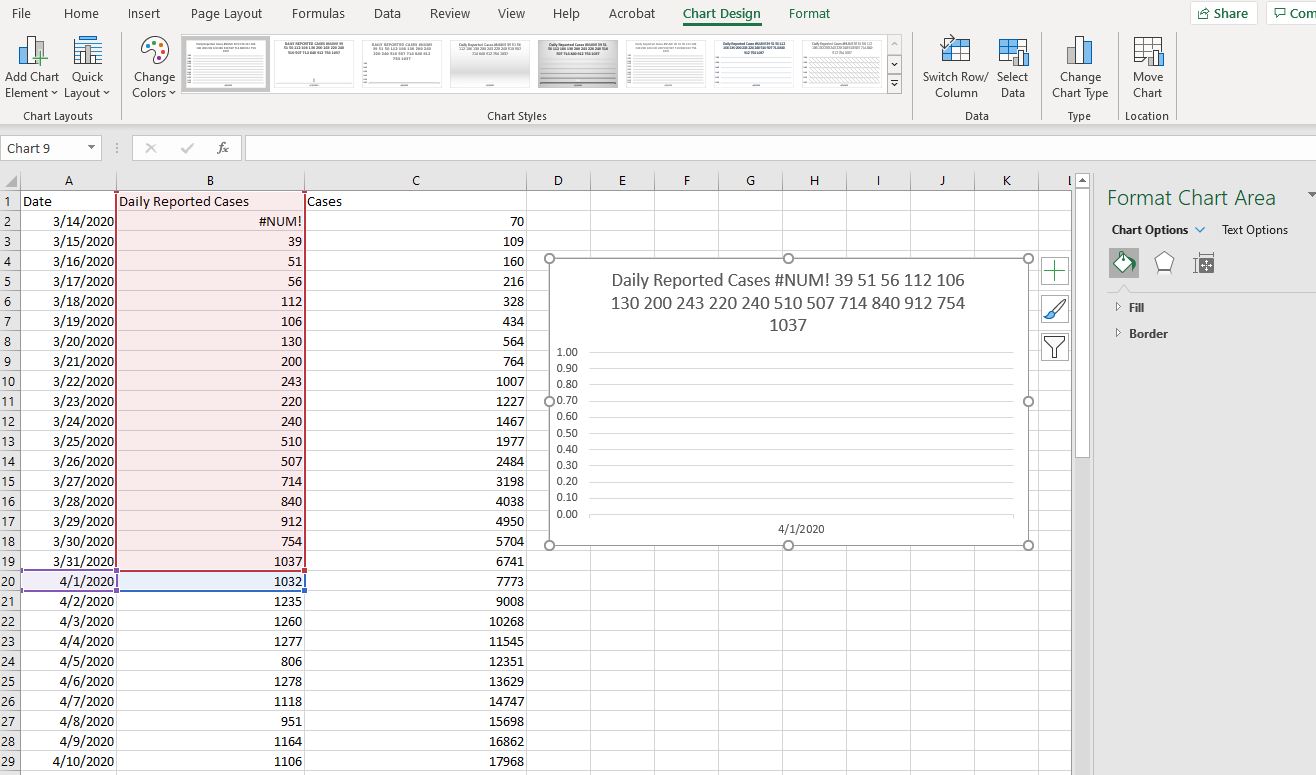Switch to Home tab
This screenshot has width=1316, height=775.
pyautogui.click(x=81, y=13)
